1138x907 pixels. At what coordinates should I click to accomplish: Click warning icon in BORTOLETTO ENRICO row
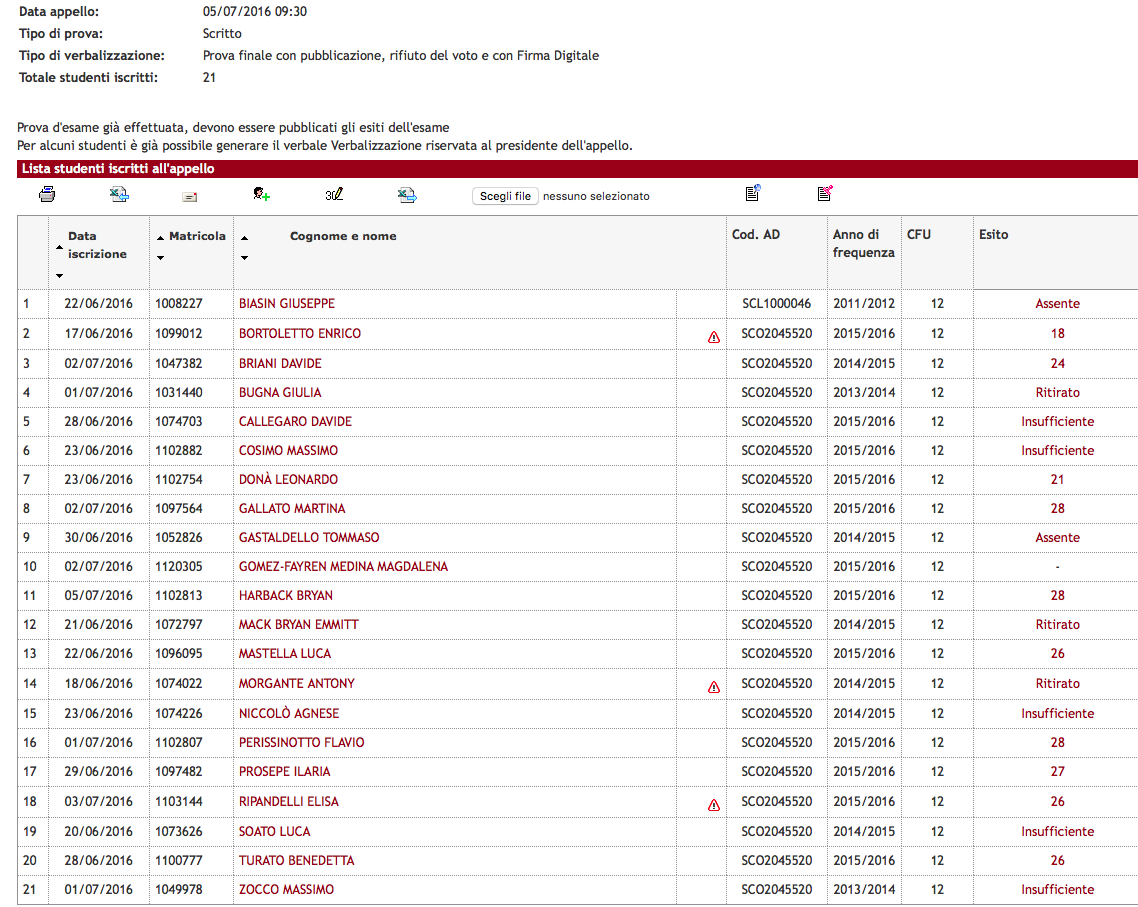714,337
